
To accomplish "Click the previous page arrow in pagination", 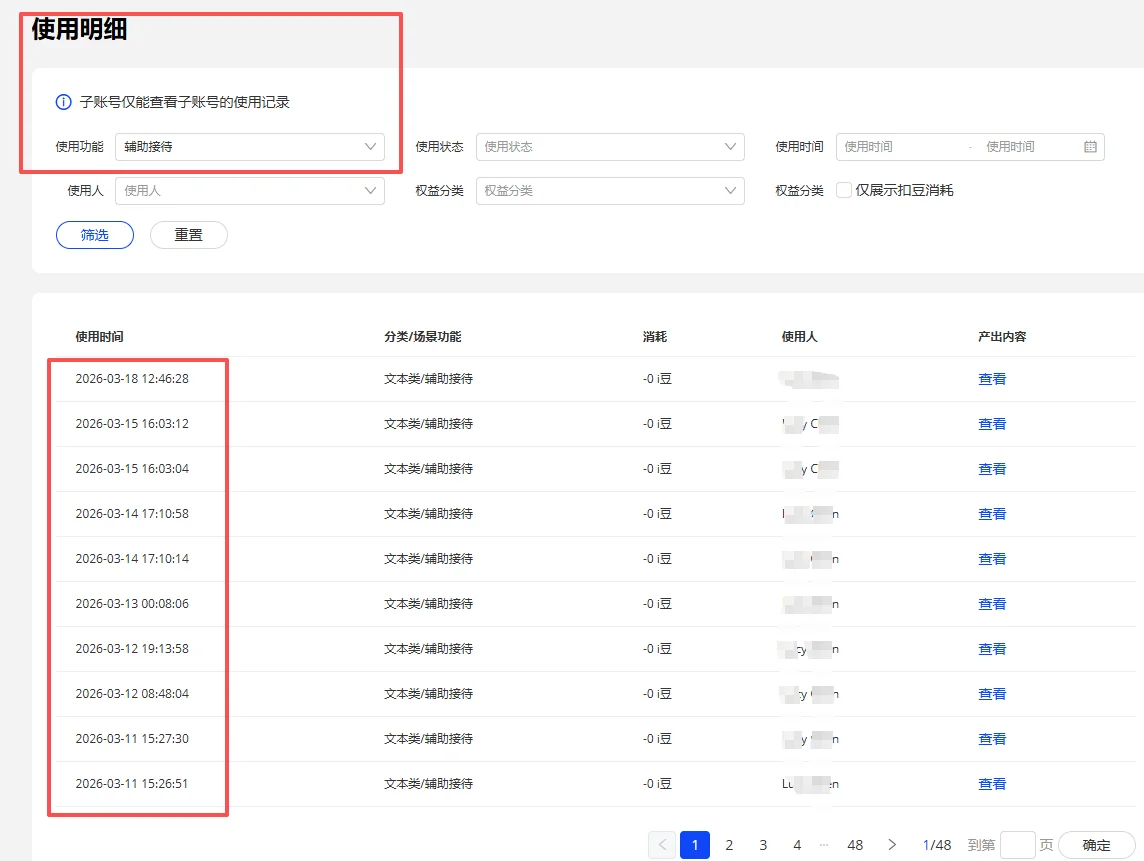I will point(661,845).
